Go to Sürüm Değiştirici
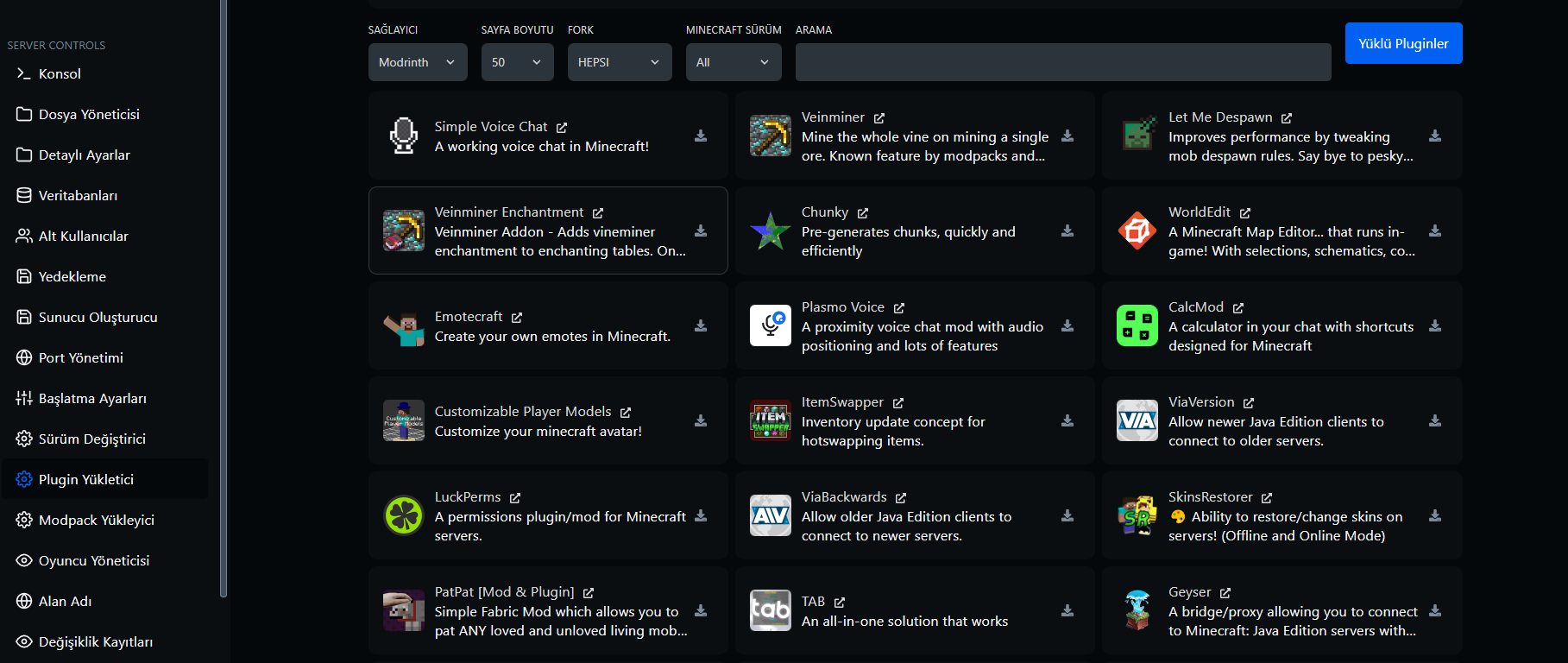 [x=104, y=439]
